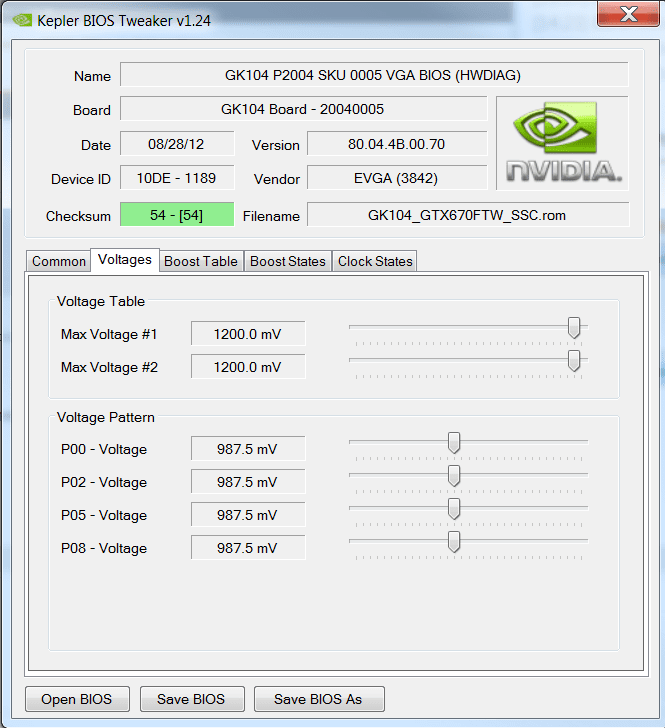Click the Device ID label
Screen dimensions: 665x728
81,179
